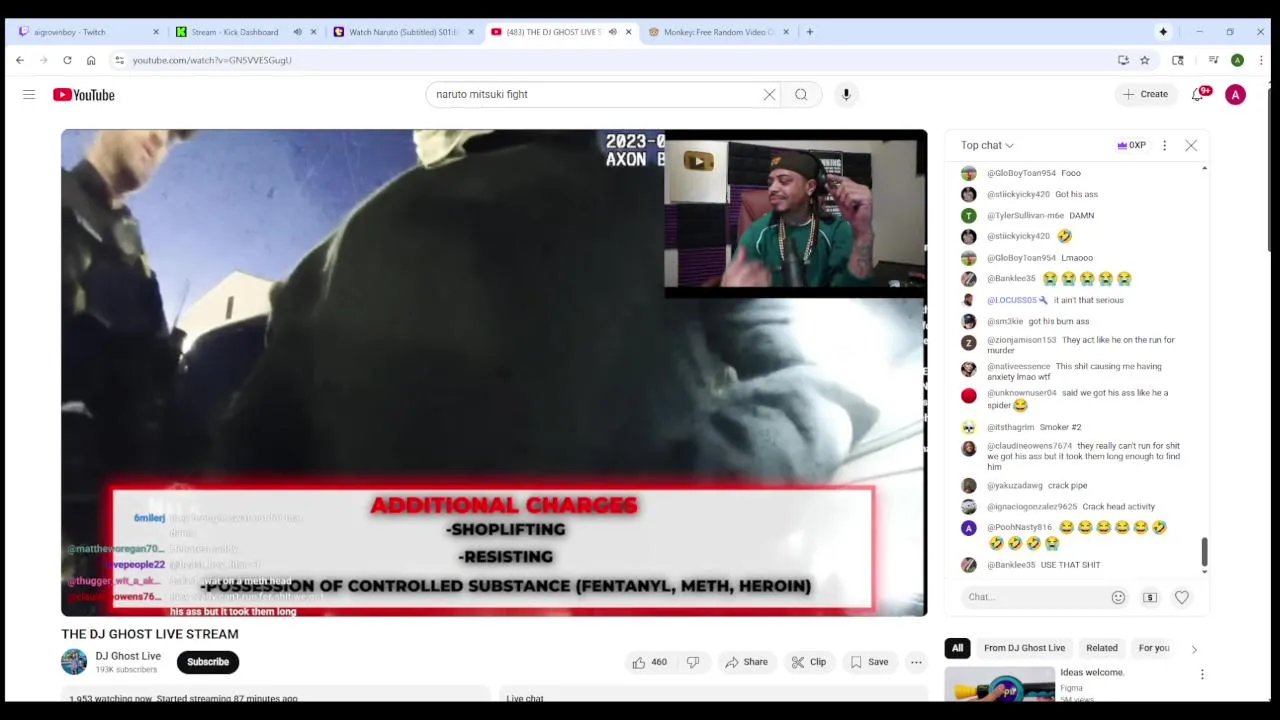1280x720 pixels.
Task: Show more chips with the right chevron
Action: [1194, 649]
